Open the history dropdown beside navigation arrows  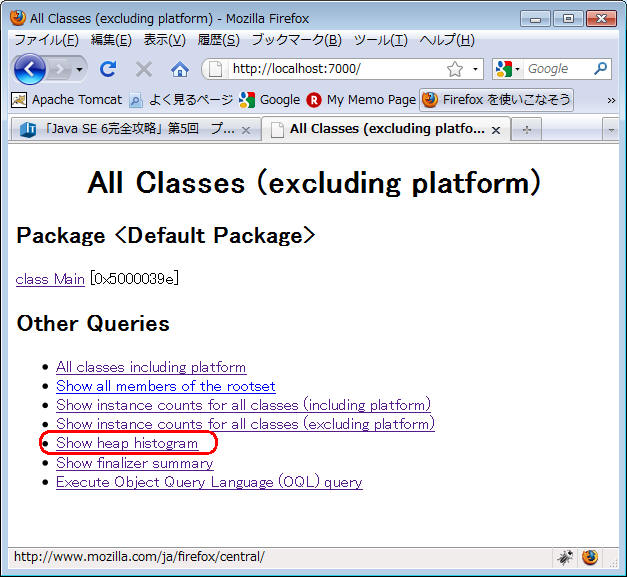click(x=81, y=69)
